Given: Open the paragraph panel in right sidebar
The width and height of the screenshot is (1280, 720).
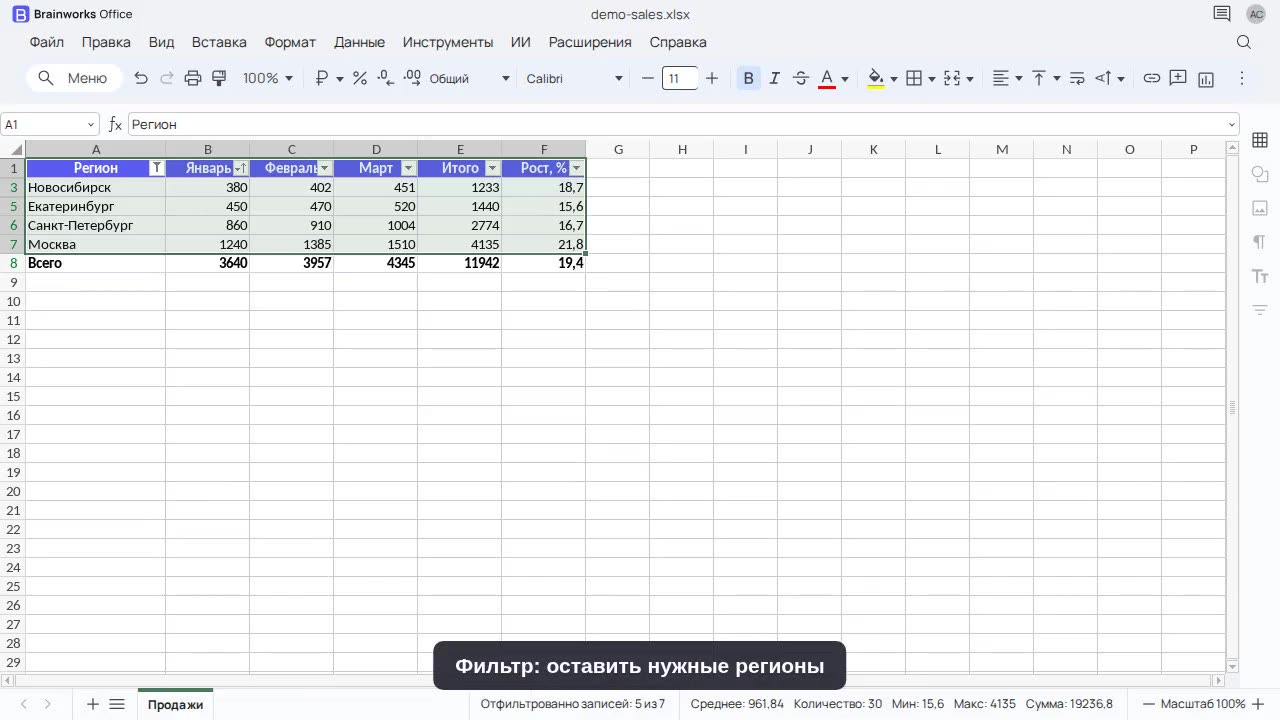Looking at the screenshot, I should click(x=1260, y=242).
